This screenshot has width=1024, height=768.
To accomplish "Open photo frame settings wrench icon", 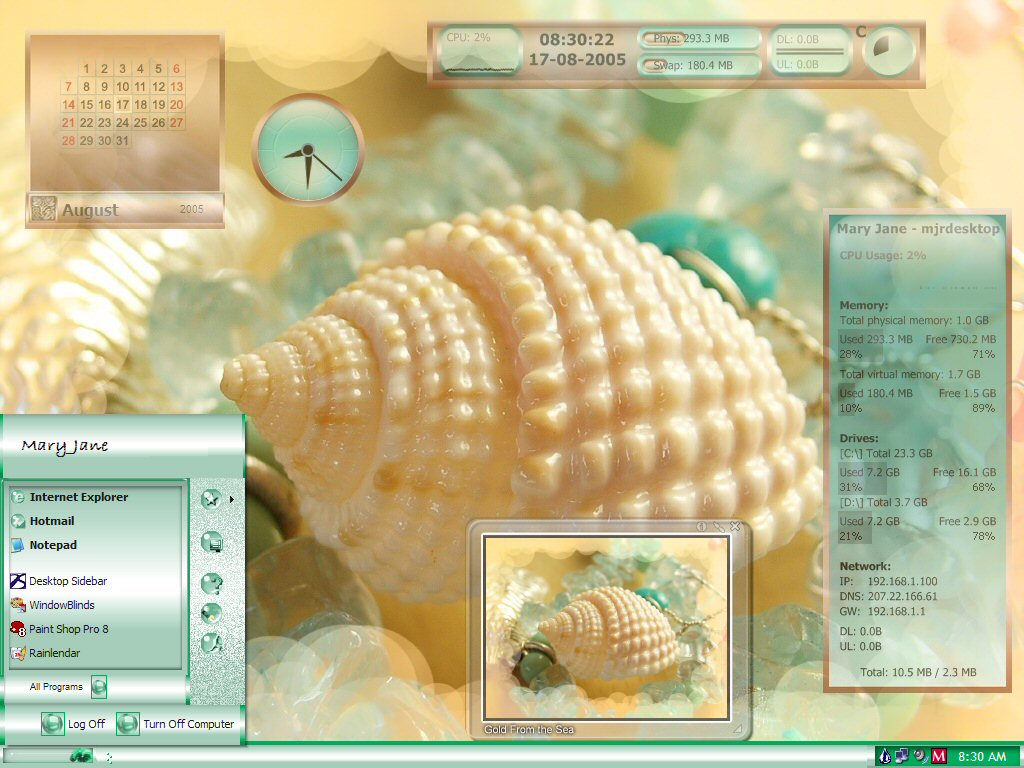I will [718, 526].
